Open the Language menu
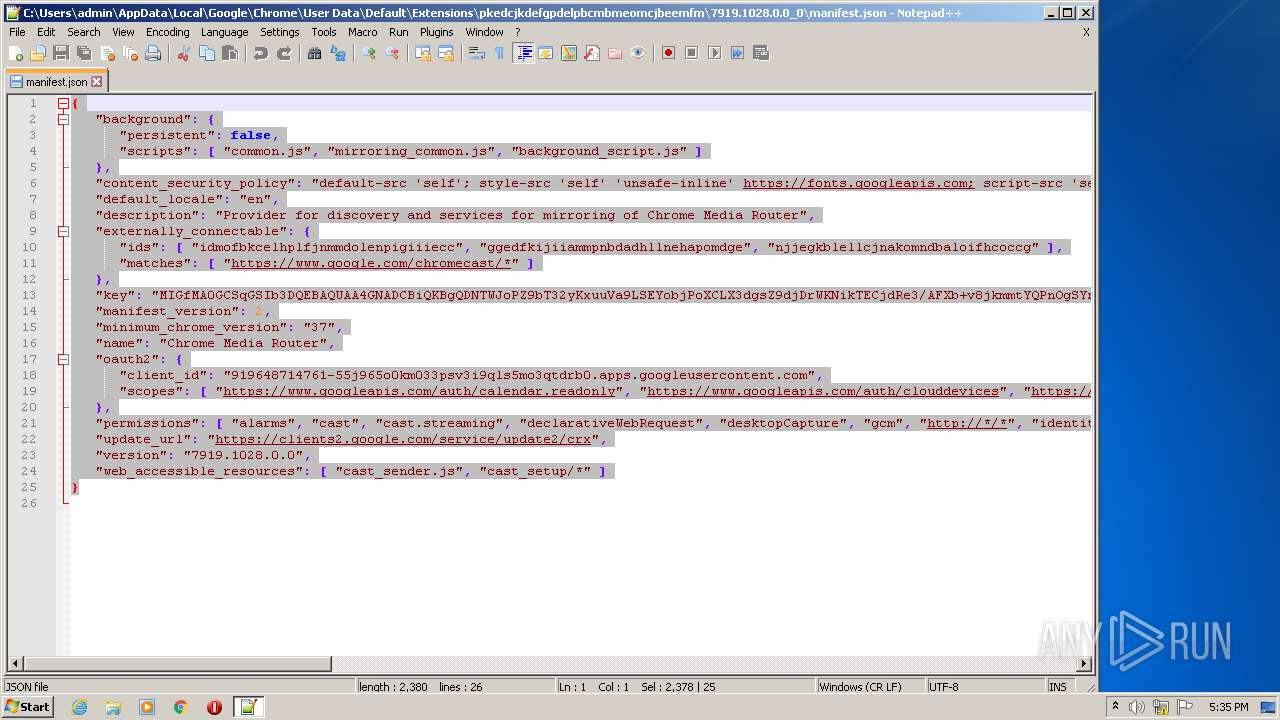The image size is (1280, 720). pyautogui.click(x=224, y=32)
